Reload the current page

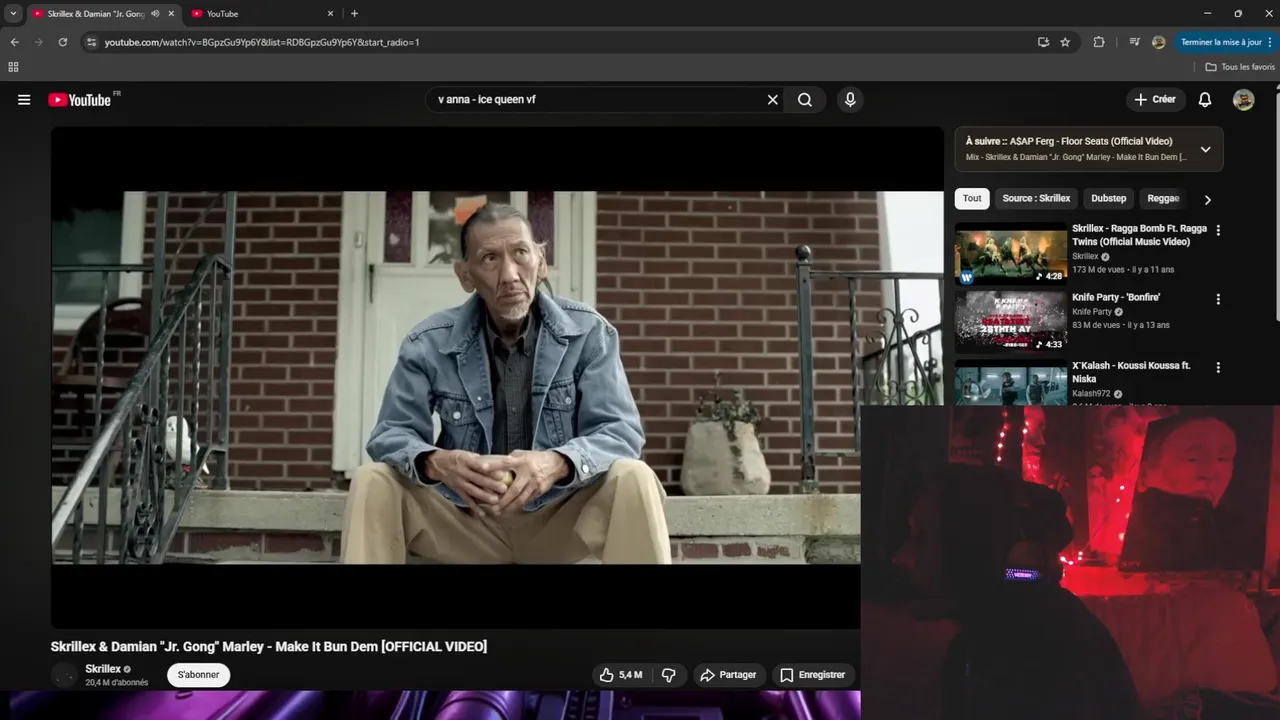[62, 42]
